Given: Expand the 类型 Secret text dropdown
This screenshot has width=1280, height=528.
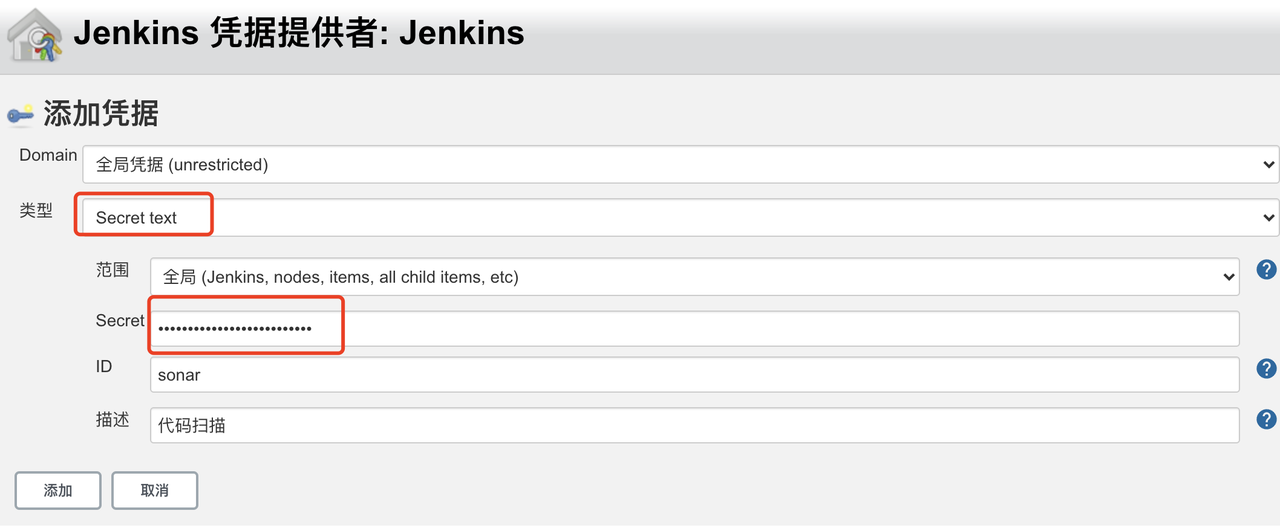Looking at the screenshot, I should click(x=680, y=217).
